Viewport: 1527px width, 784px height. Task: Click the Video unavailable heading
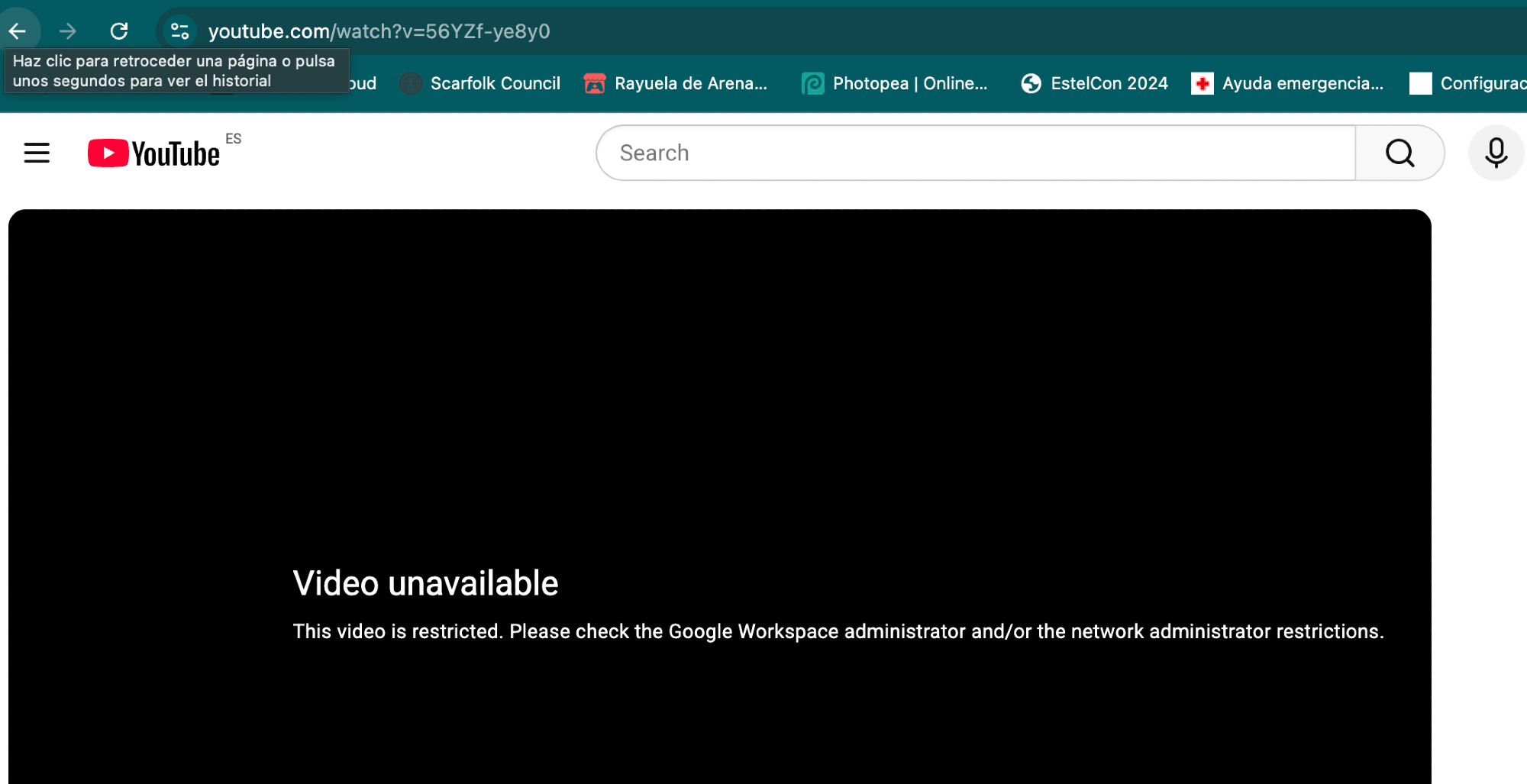(425, 583)
